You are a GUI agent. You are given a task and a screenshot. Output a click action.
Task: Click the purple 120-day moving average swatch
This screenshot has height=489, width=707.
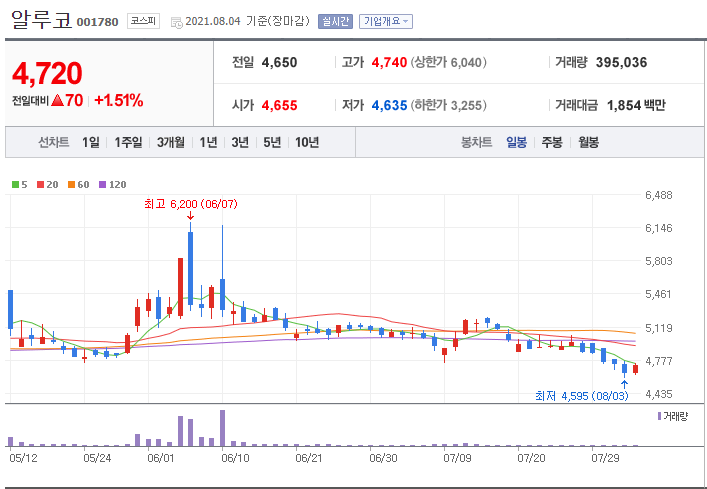pyautogui.click(x=102, y=184)
